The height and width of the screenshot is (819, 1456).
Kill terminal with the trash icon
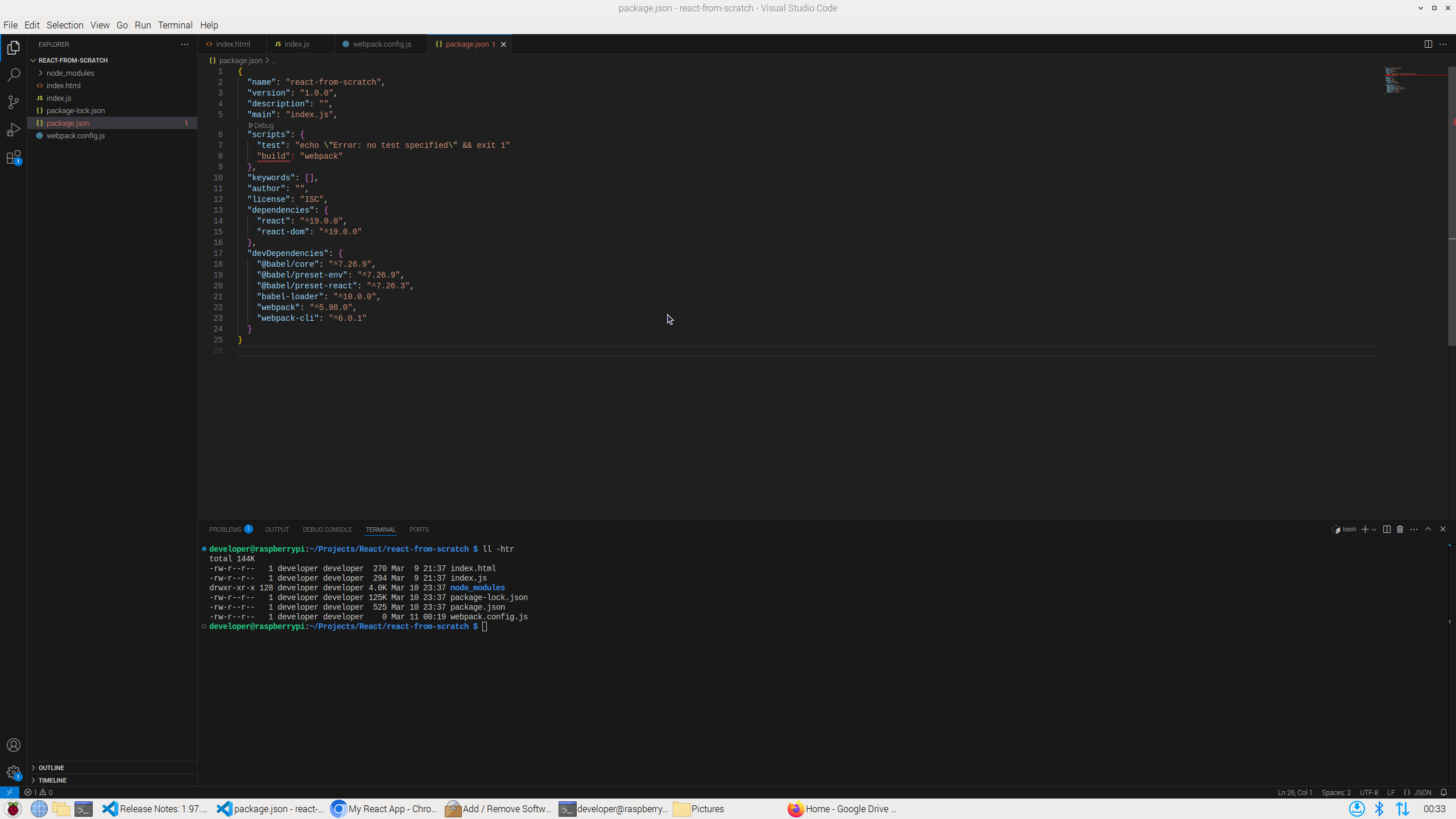[x=1400, y=530]
